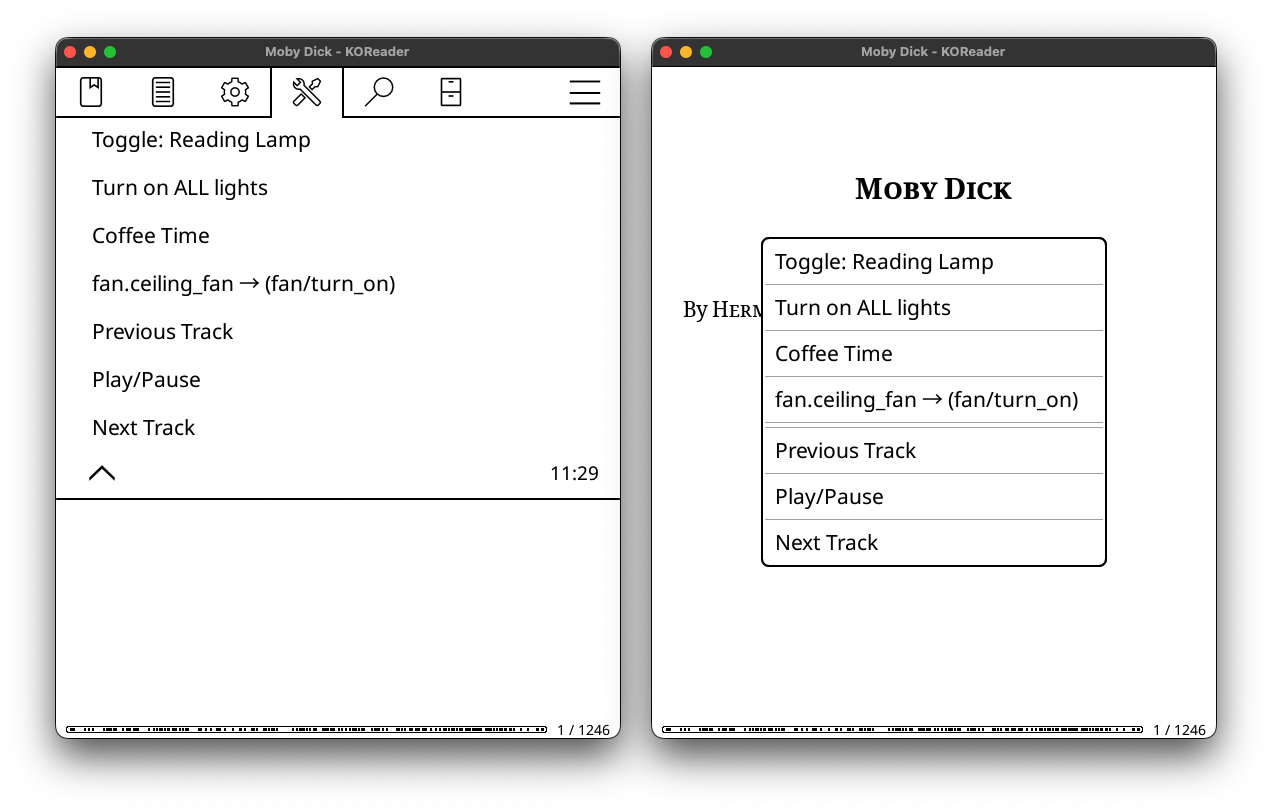Screen dimensions: 1272x812
Task: Select 'Next Track' in left window menu
Action: pyautogui.click(x=338, y=428)
